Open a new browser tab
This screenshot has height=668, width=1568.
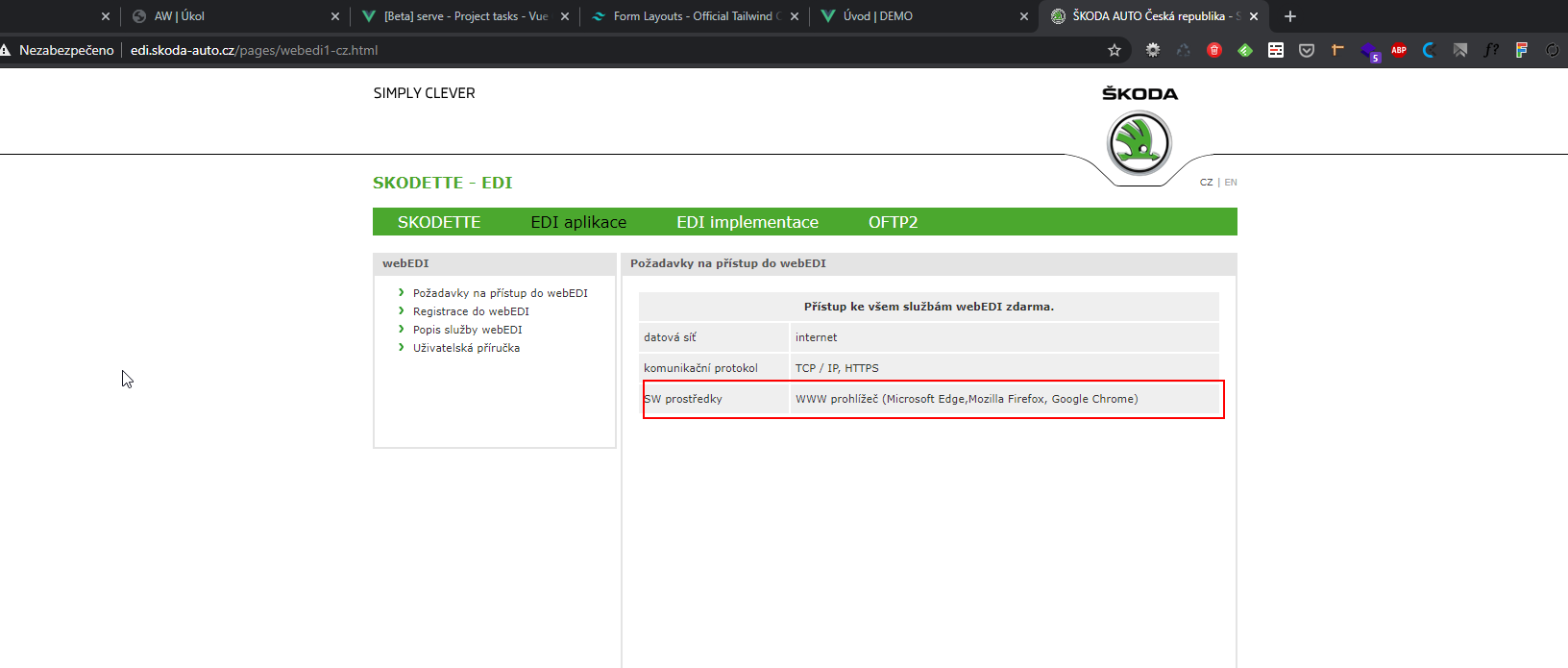[x=1290, y=16]
